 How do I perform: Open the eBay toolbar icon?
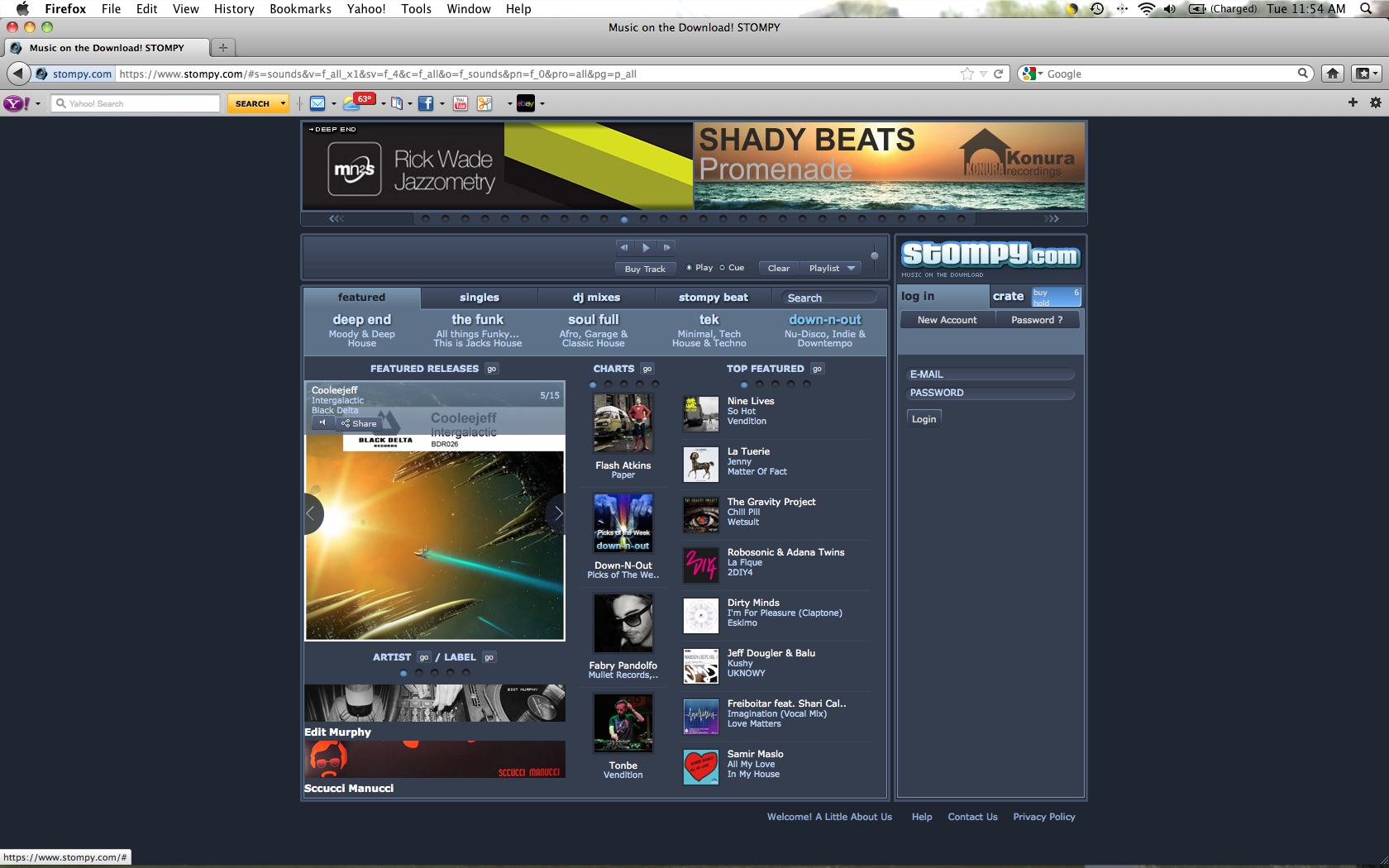click(526, 103)
